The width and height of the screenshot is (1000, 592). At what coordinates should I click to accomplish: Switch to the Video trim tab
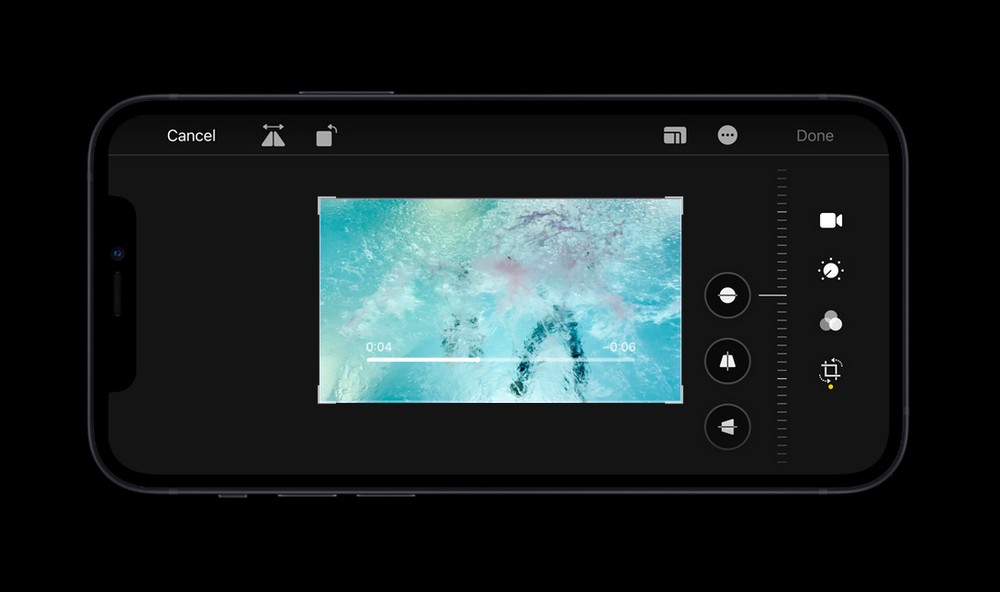[830, 221]
